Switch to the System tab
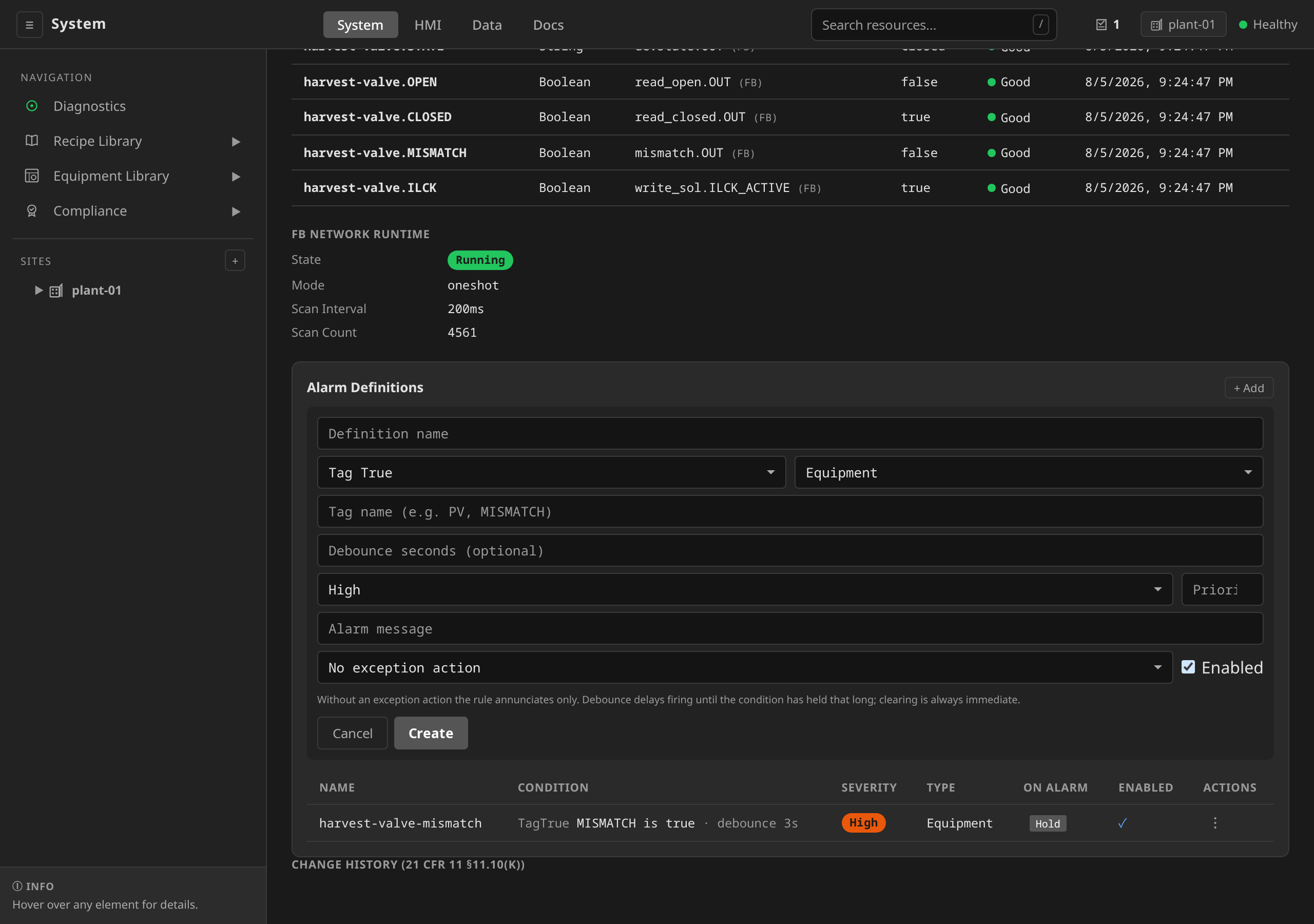This screenshot has width=1314, height=924. pyautogui.click(x=360, y=25)
